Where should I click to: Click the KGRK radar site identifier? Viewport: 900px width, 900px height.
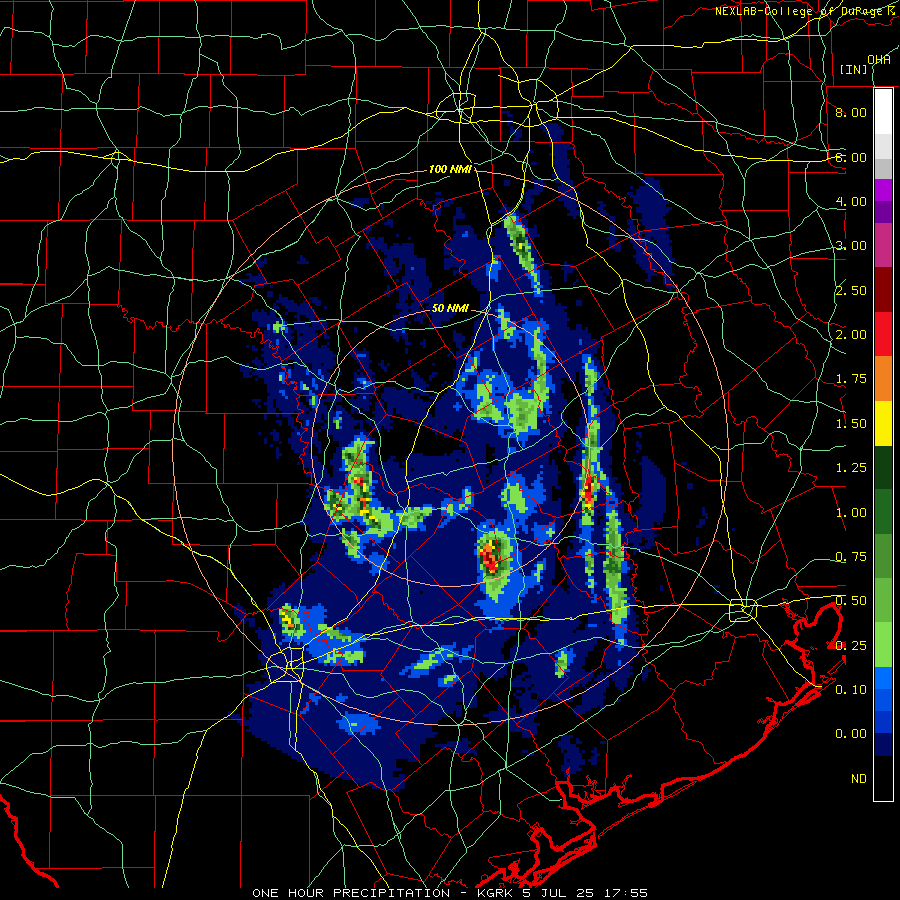coord(496,893)
